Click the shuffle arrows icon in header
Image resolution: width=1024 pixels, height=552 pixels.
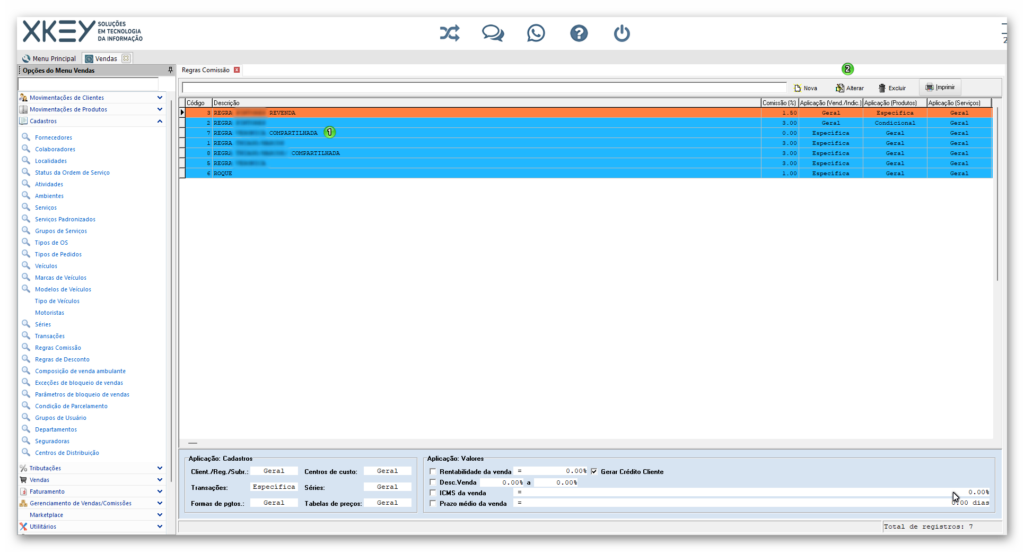coord(449,33)
